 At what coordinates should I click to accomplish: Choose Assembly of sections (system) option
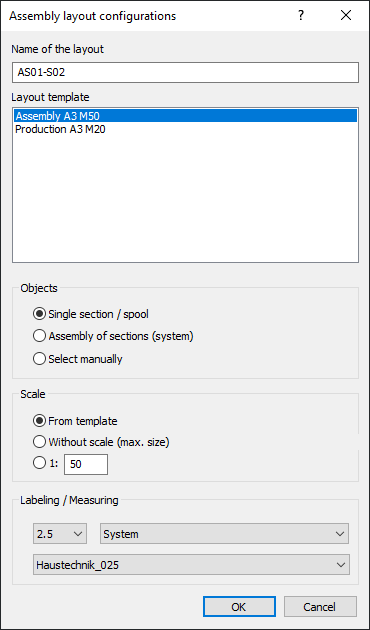(113, 336)
